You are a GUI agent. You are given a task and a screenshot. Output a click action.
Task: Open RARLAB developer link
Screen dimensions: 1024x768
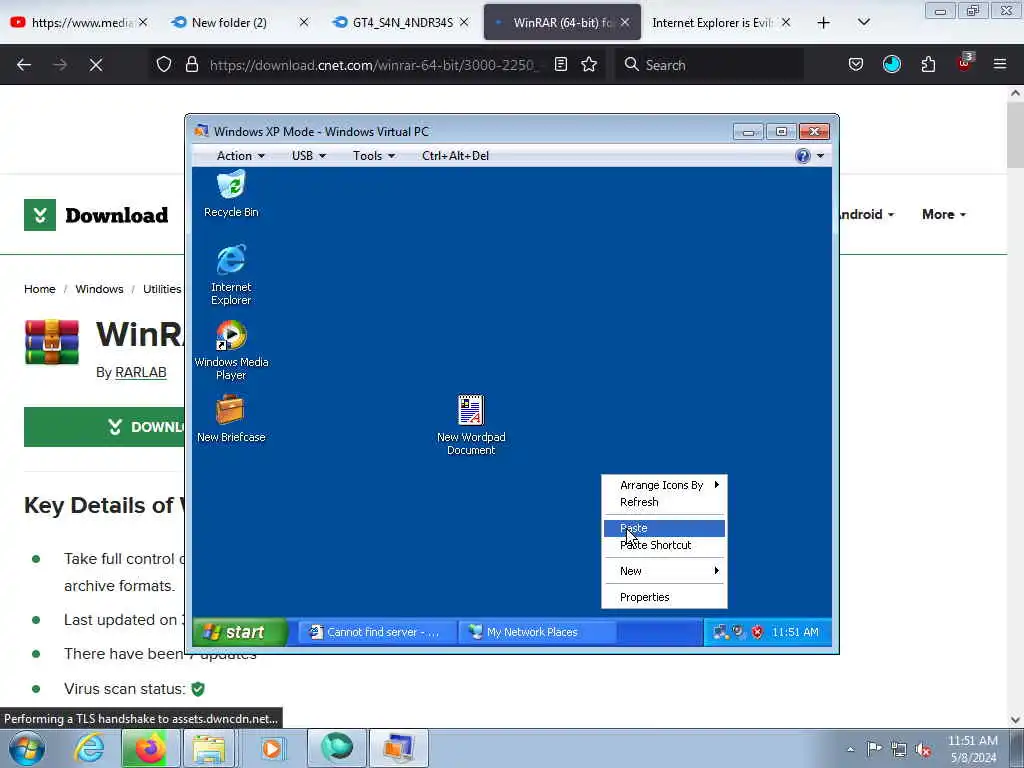[140, 372]
